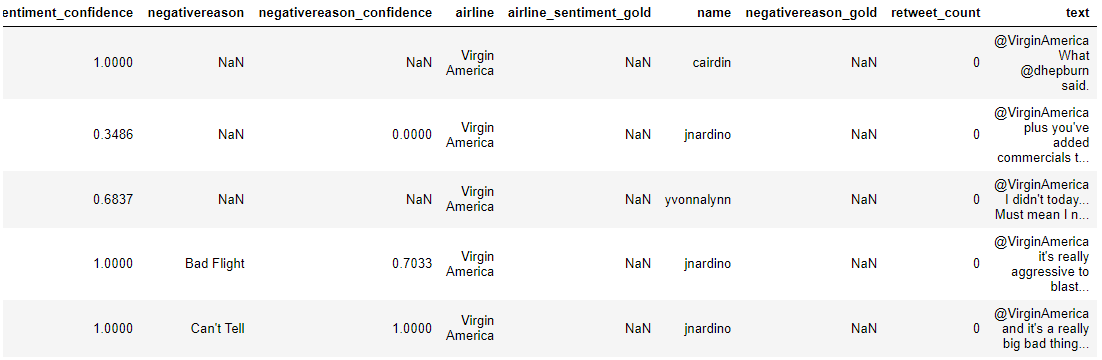1102x360 pixels.
Task: Click the cairdin name cell
Action: pos(711,63)
